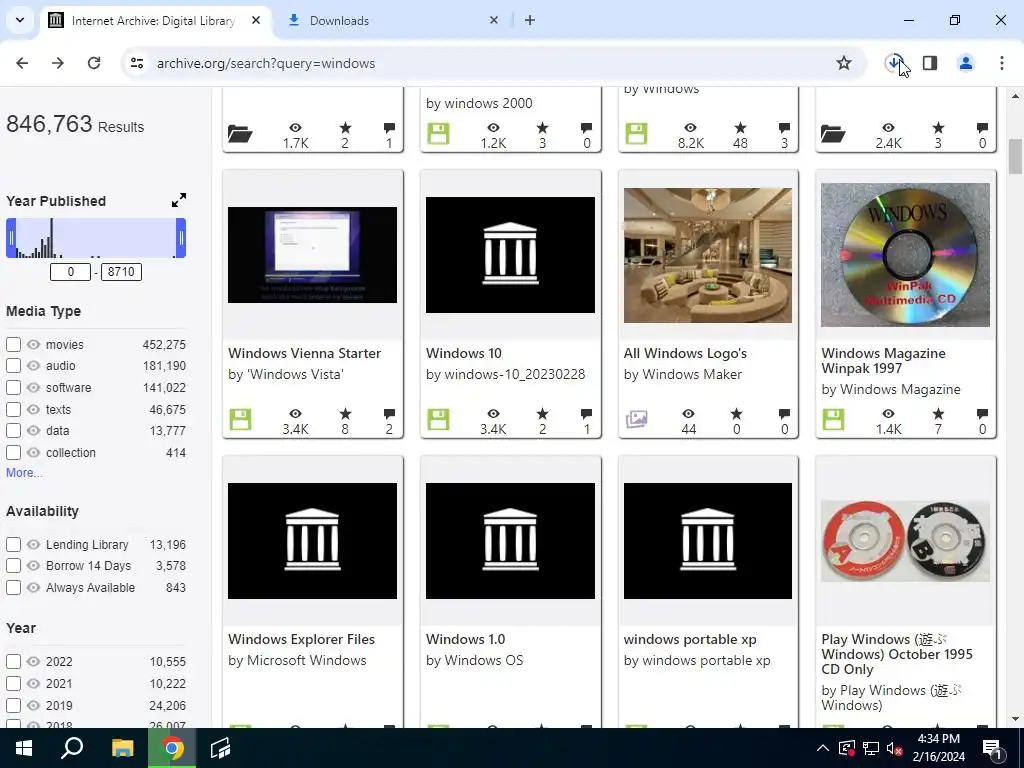Hide movies with its eye toggle
Image resolution: width=1024 pixels, height=768 pixels.
tap(33, 344)
